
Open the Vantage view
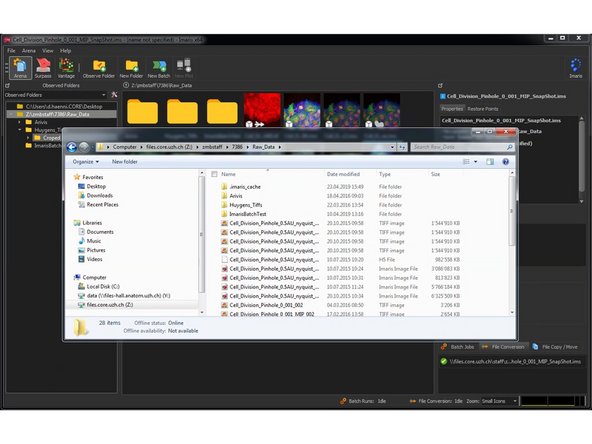(66, 68)
